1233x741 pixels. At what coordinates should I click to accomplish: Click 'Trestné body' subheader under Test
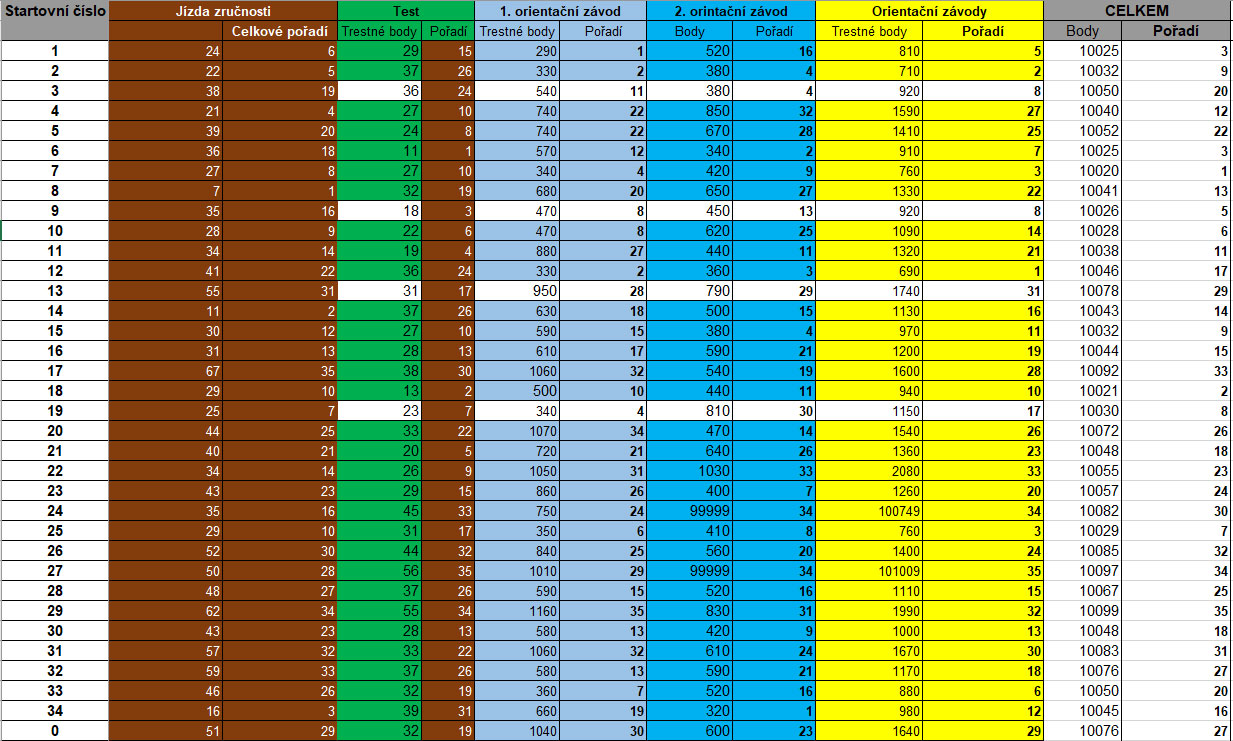click(380, 31)
